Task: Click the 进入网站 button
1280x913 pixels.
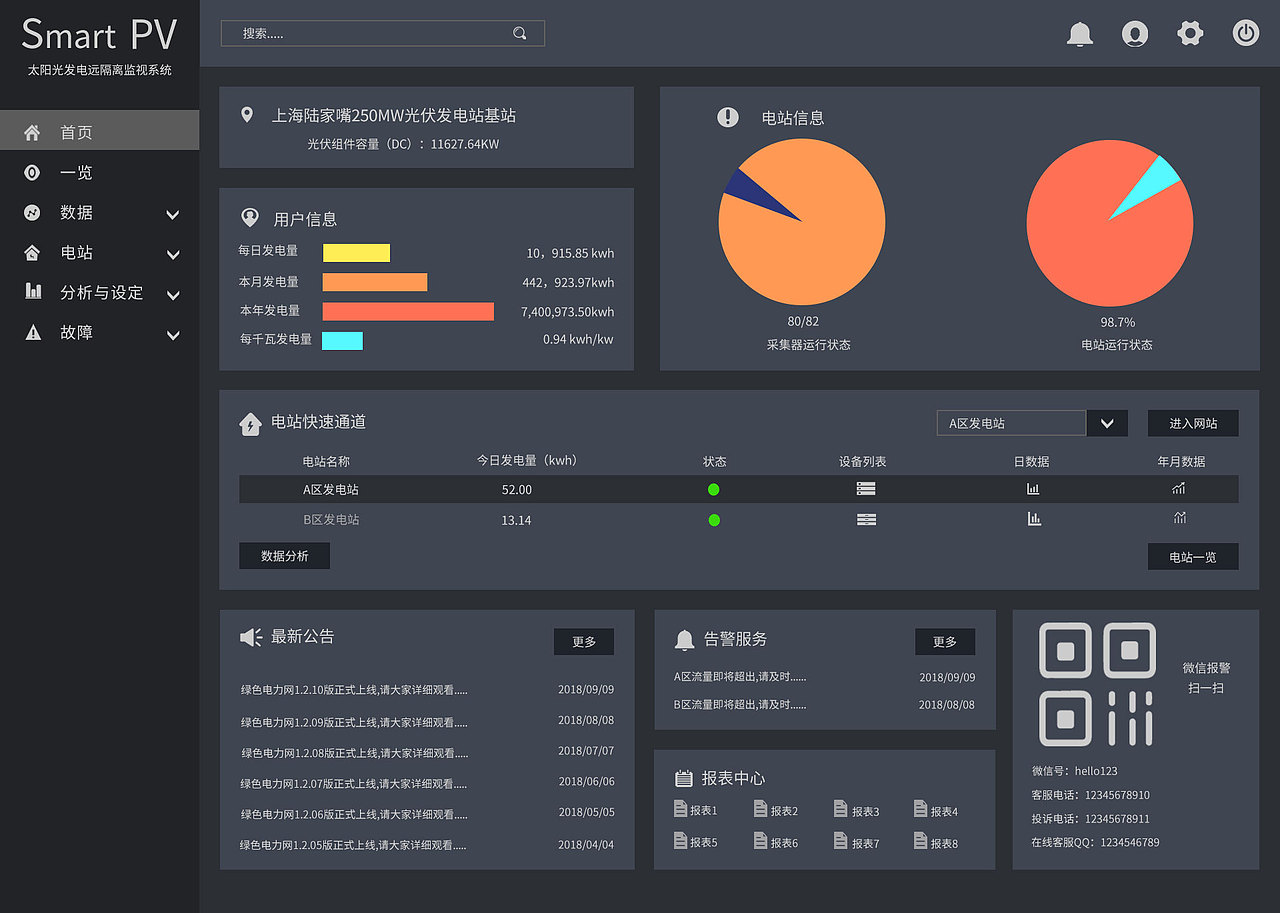Action: 1193,423
